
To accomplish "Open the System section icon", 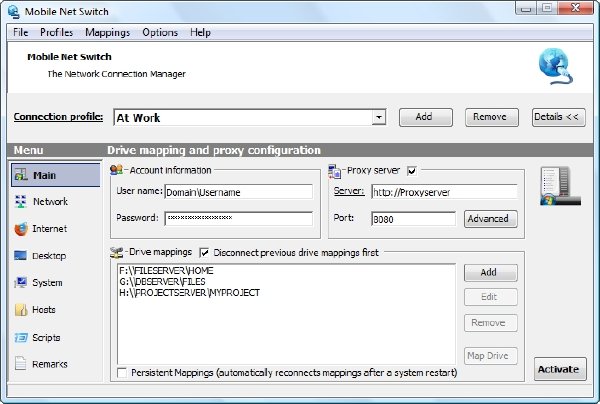I will (21, 282).
